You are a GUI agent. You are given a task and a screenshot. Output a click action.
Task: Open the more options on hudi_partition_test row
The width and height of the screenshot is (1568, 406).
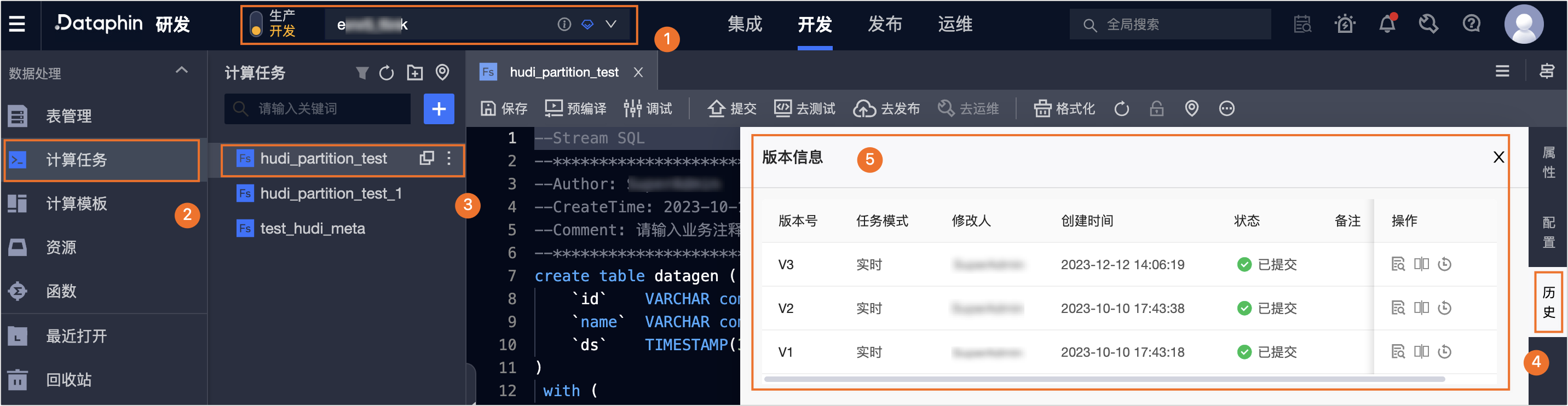pos(449,158)
